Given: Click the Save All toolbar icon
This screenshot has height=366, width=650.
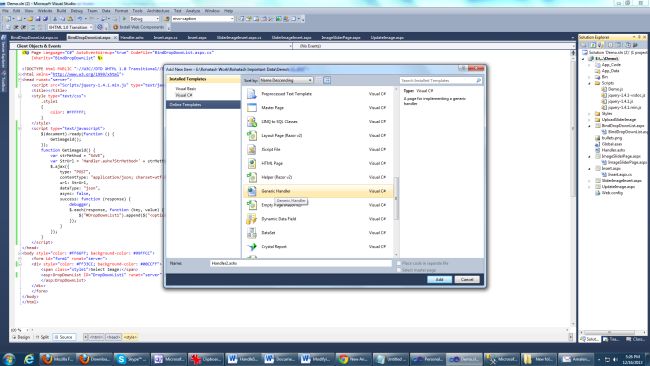Looking at the screenshot, I should click(45, 19).
